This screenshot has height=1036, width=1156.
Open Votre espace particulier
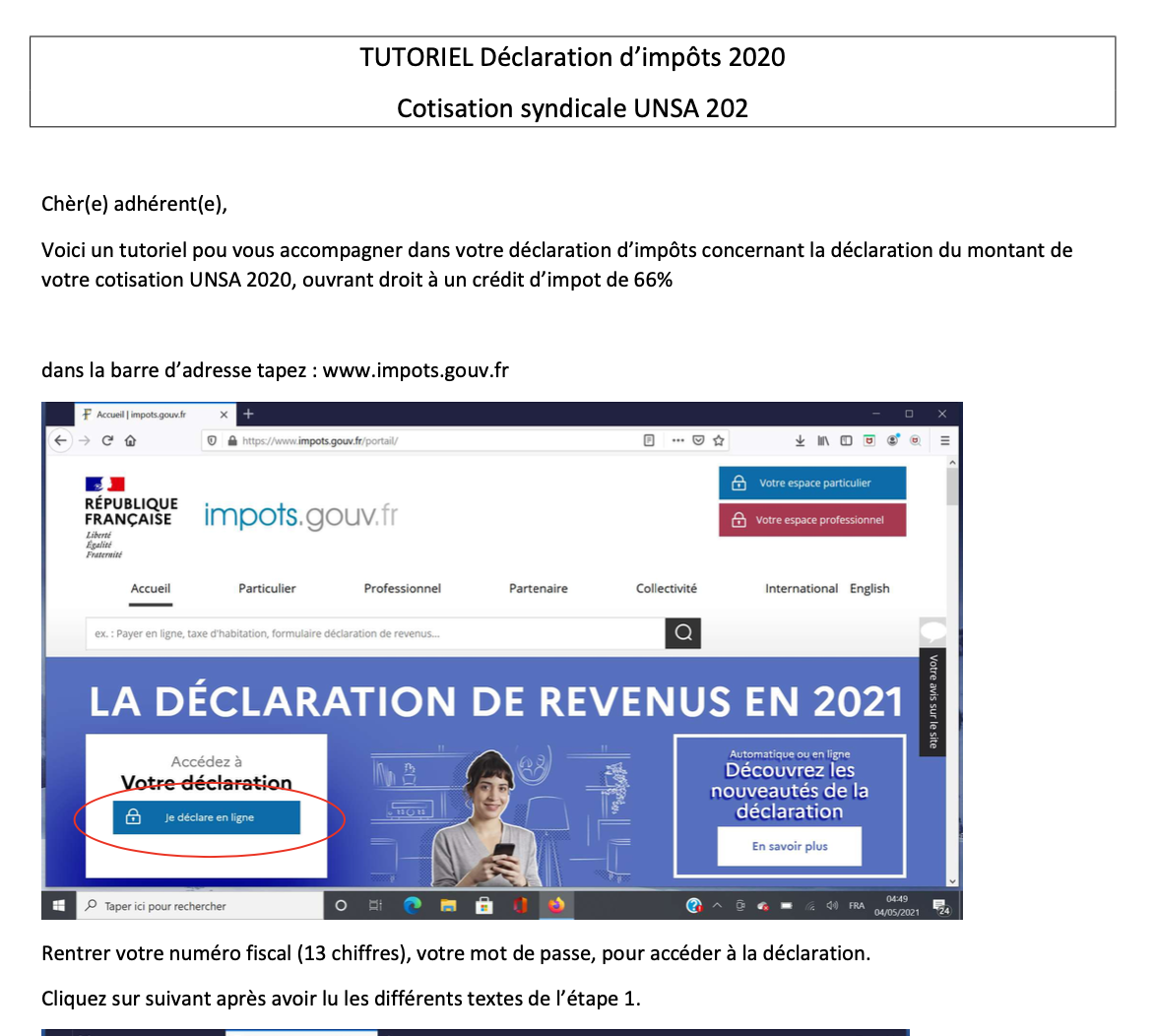tap(812, 483)
